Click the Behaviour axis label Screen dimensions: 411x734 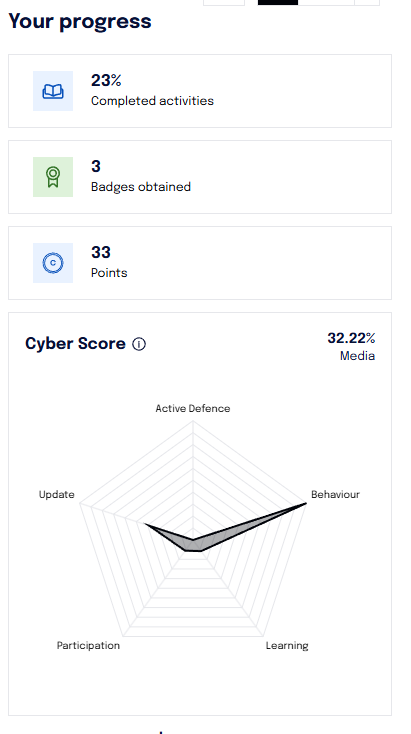pyautogui.click(x=335, y=494)
